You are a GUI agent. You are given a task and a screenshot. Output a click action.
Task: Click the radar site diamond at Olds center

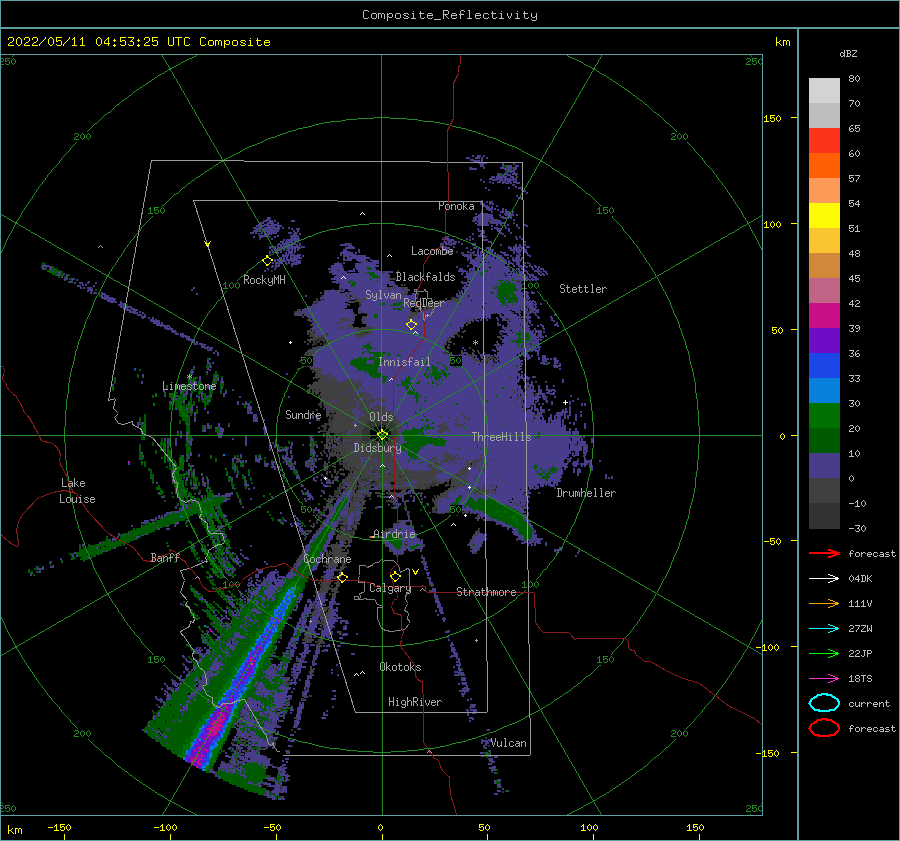click(382, 435)
